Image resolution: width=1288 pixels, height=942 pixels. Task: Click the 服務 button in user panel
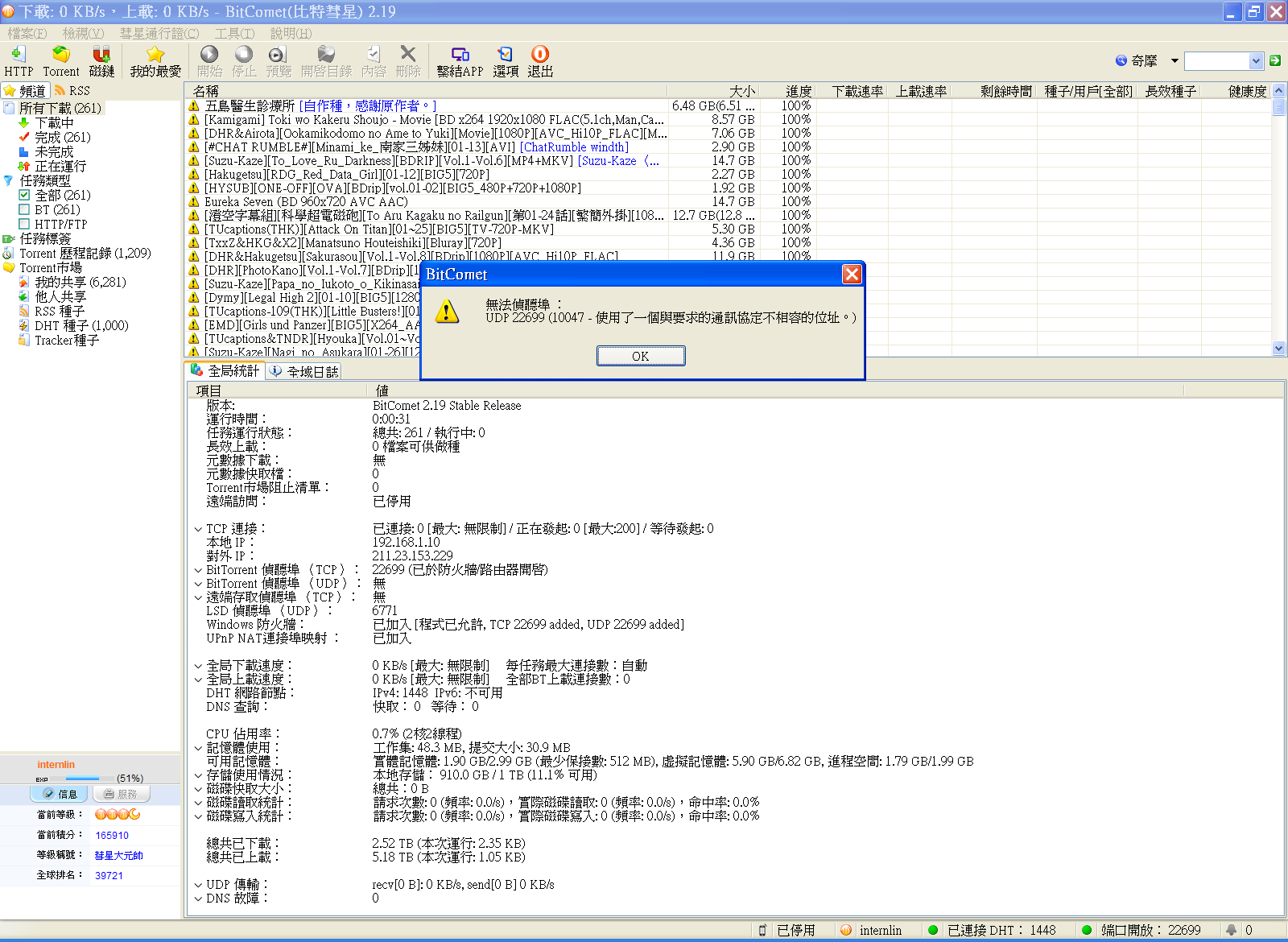(121, 794)
